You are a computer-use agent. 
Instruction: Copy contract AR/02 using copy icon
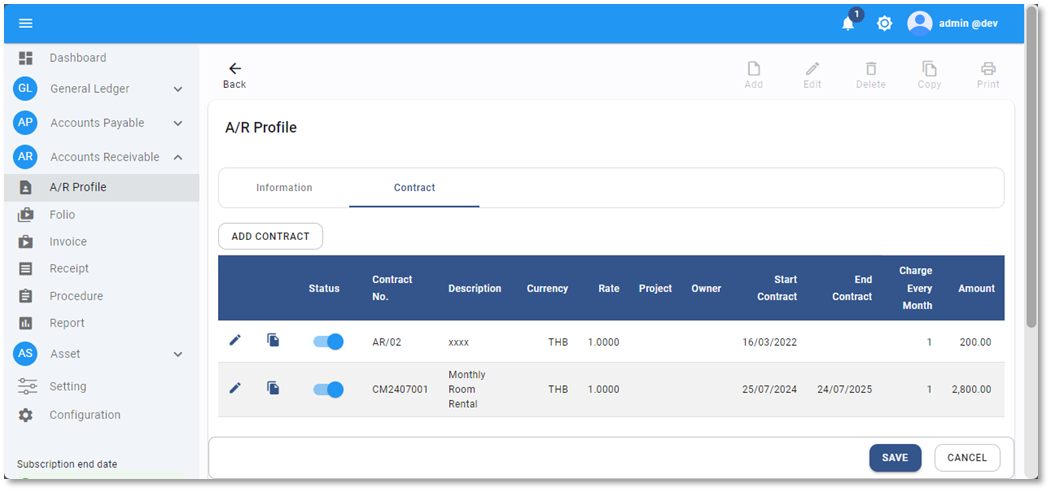coord(273,341)
